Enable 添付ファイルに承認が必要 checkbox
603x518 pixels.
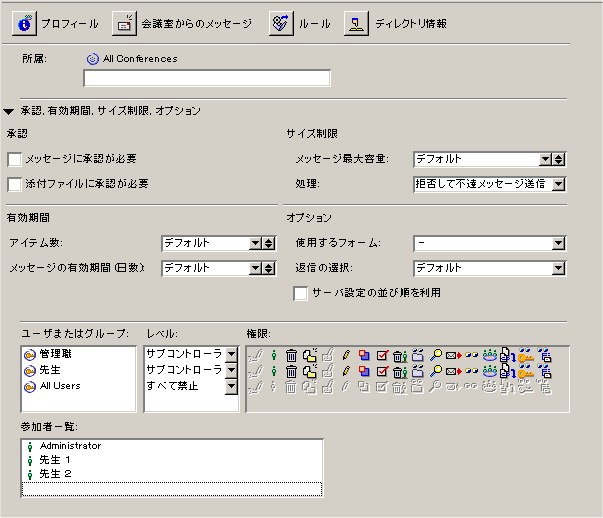pos(14,184)
